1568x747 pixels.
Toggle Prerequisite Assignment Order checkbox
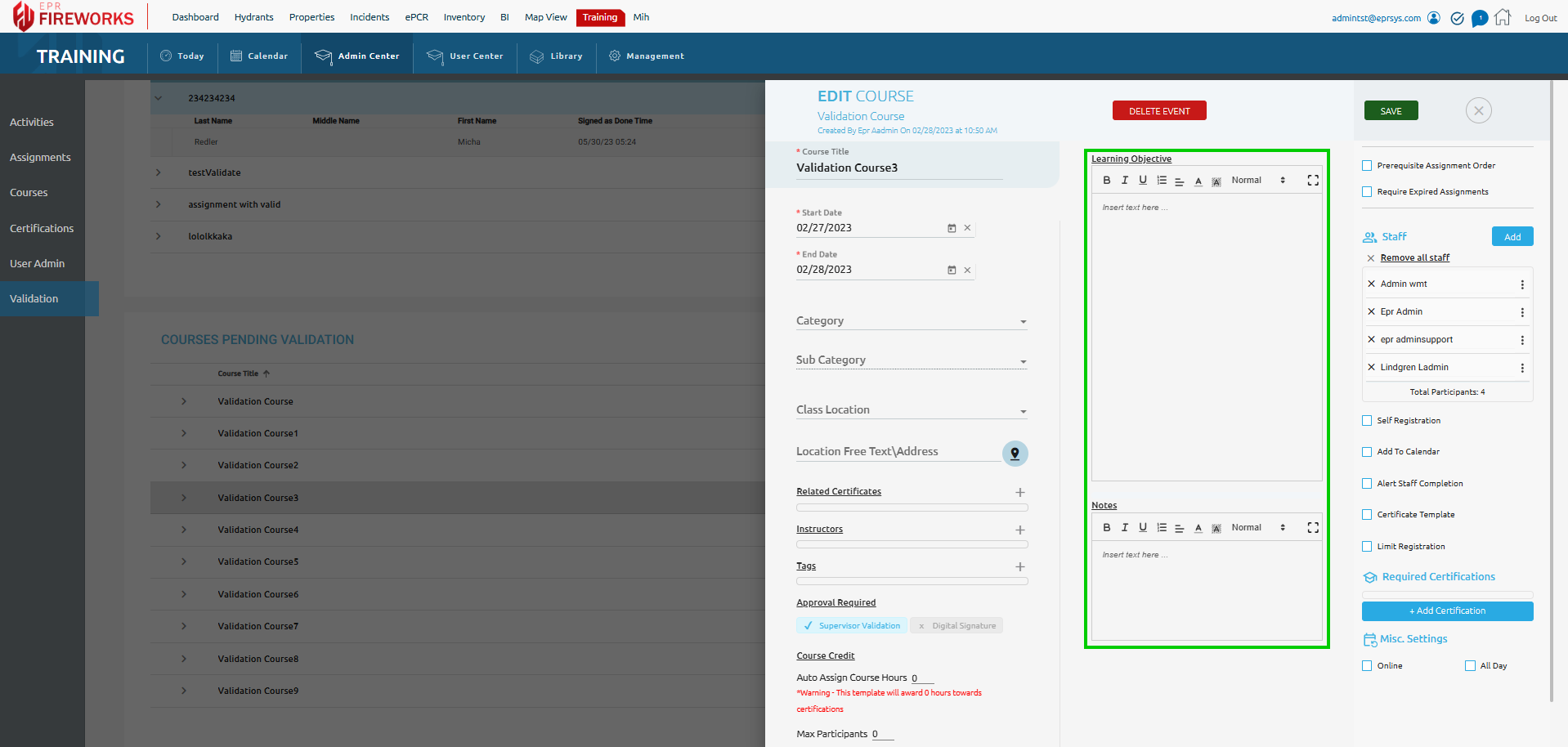coord(1367,166)
